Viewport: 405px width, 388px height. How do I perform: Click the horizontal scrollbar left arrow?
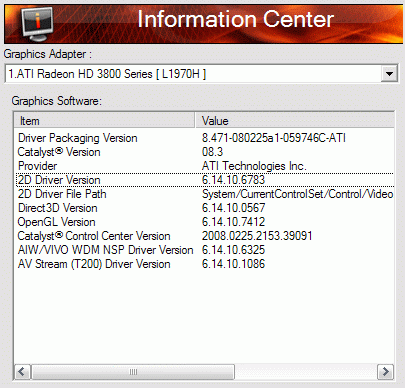[x=23, y=371]
